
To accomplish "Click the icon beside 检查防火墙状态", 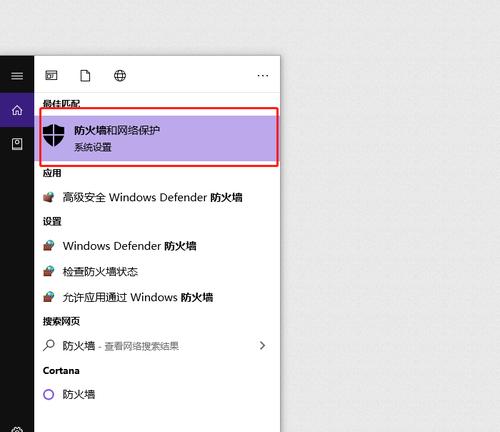I will tap(49, 271).
